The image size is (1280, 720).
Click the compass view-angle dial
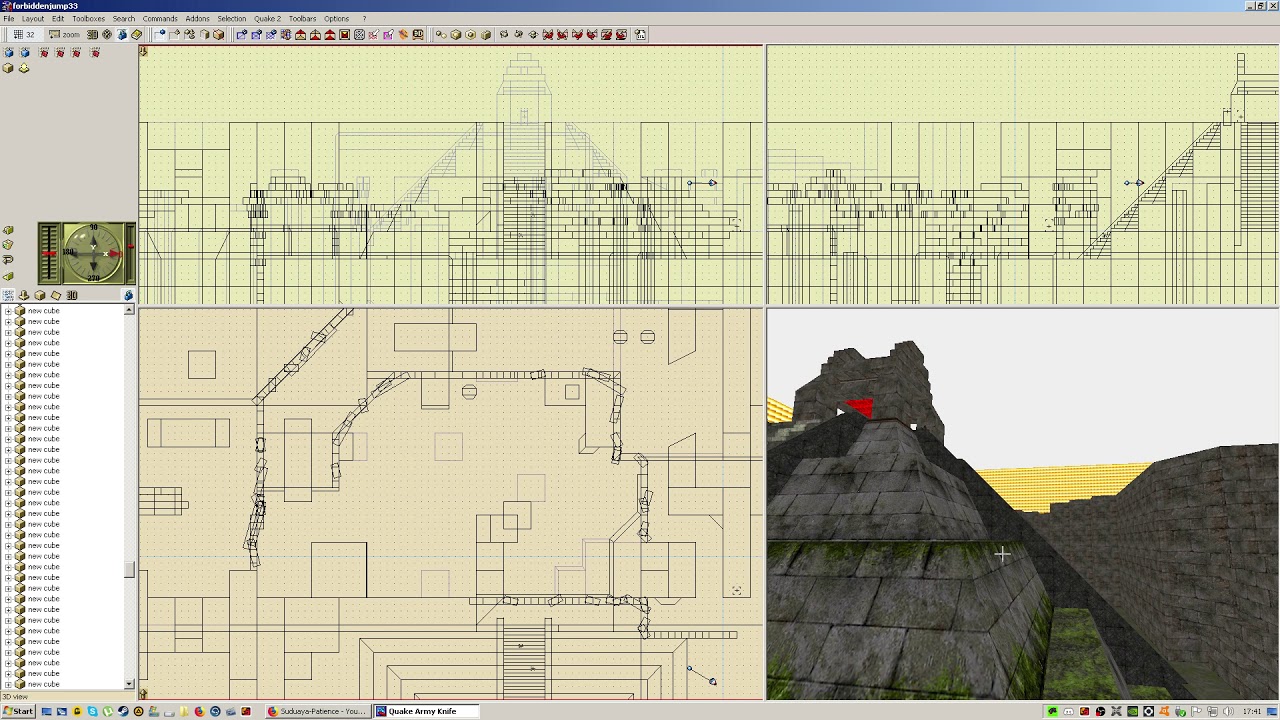click(x=93, y=252)
